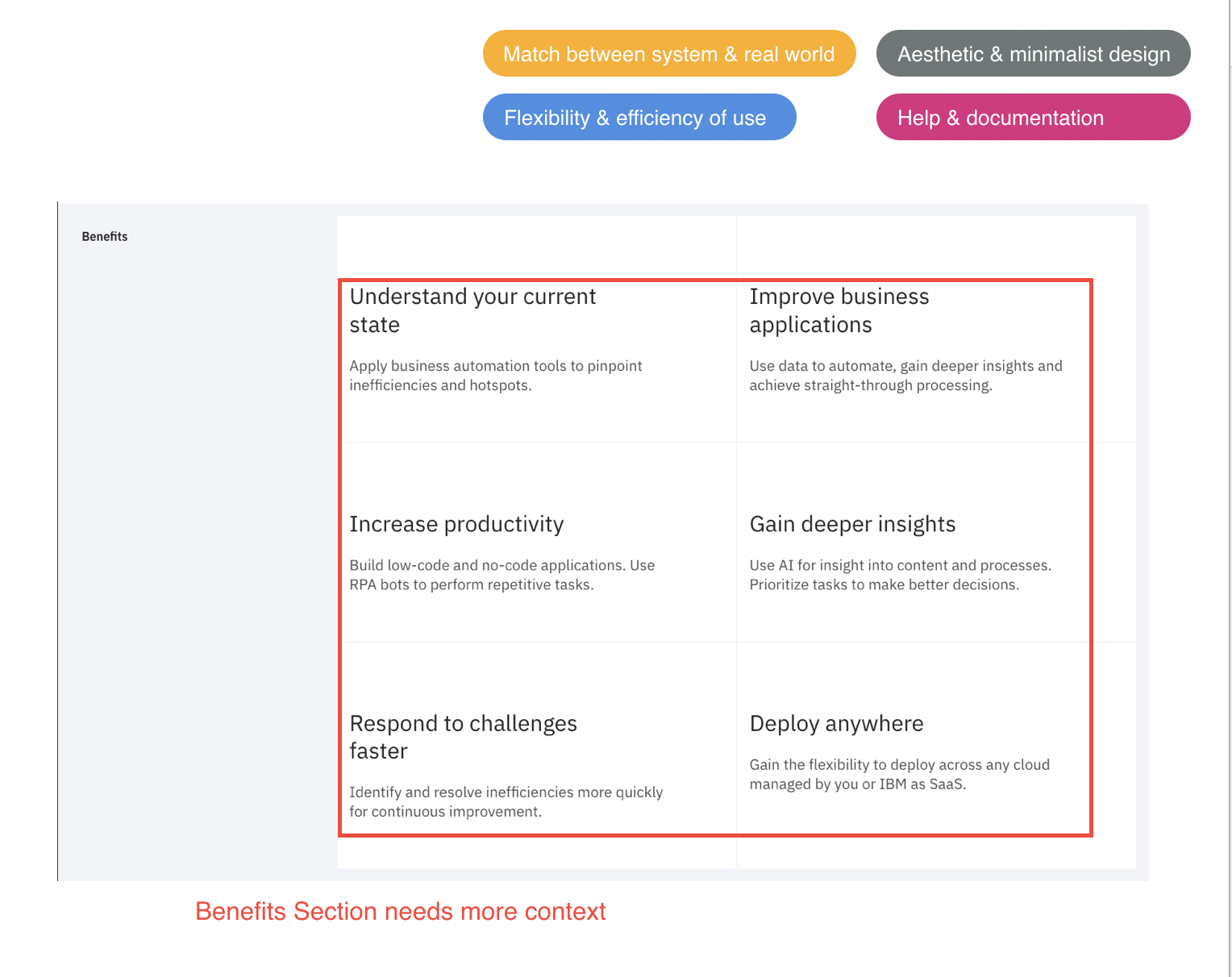Select the straight-through processing description text
1232x977 pixels.
(905, 376)
